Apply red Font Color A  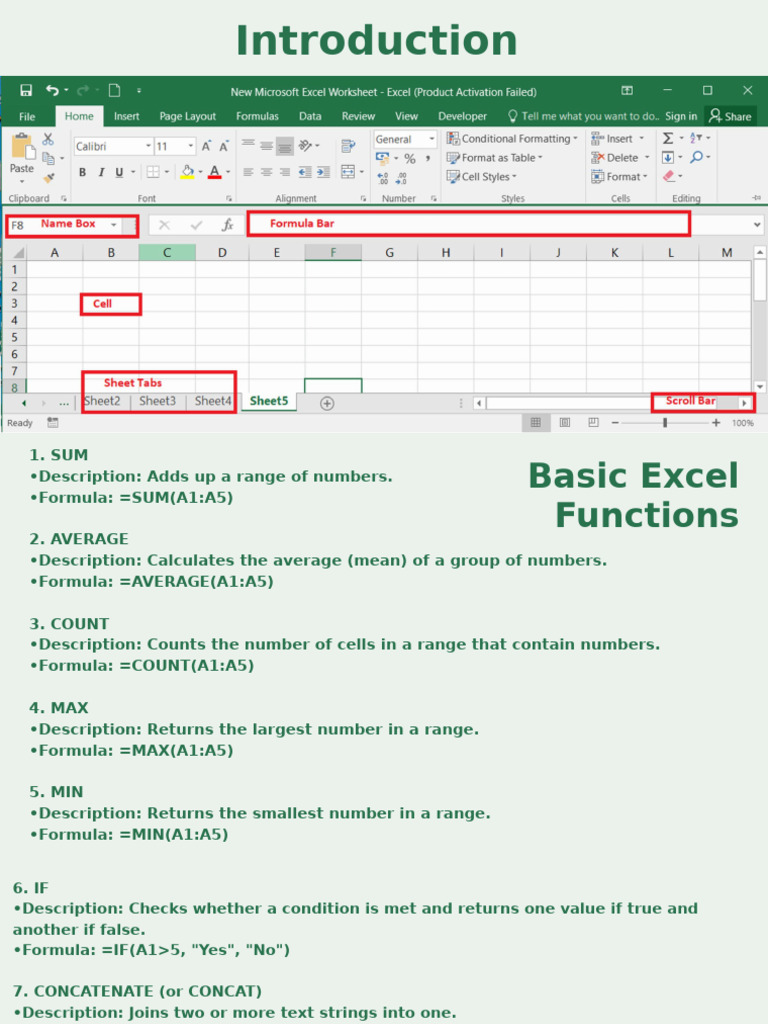(214, 172)
